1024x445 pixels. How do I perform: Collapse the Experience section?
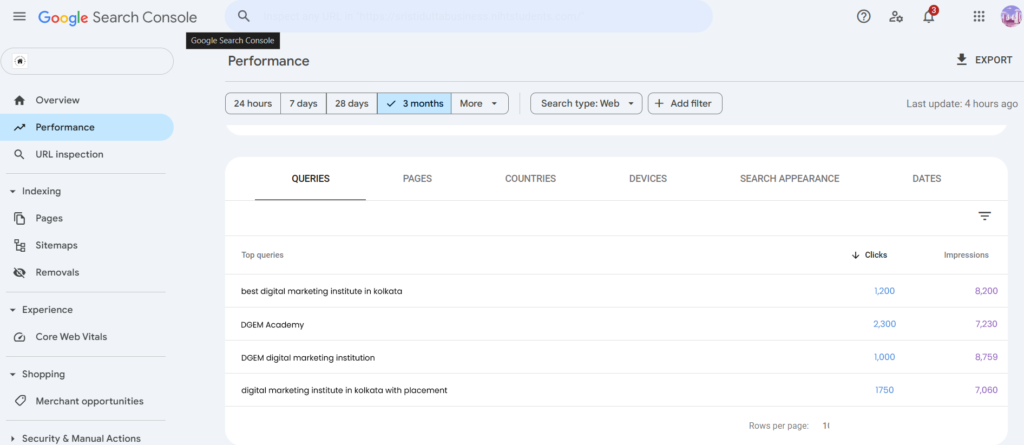coord(12,310)
